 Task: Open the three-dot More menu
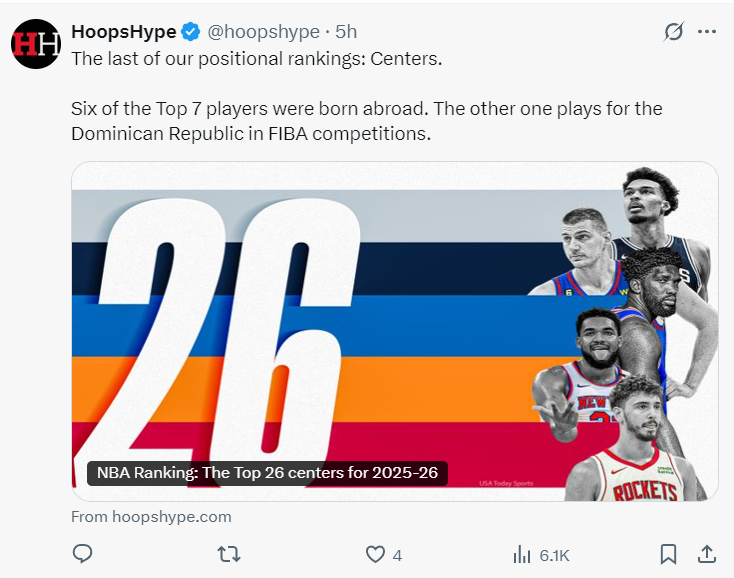707,32
